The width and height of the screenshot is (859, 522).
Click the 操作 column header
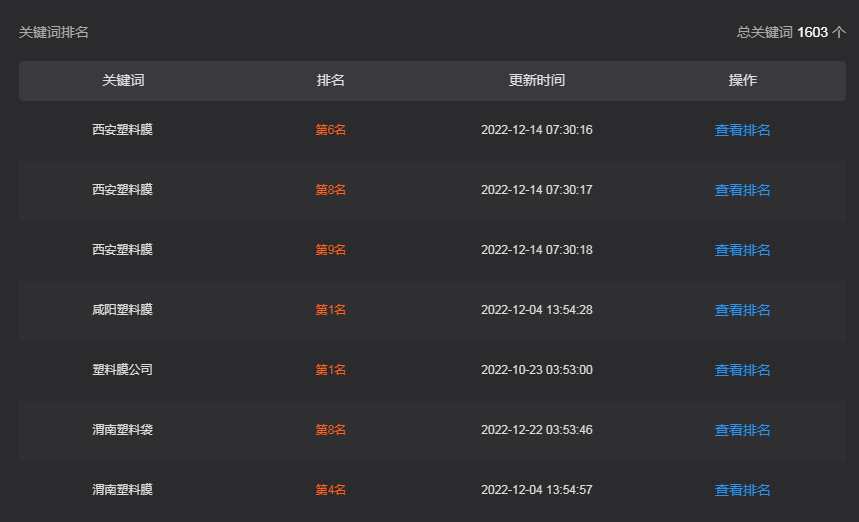(742, 80)
